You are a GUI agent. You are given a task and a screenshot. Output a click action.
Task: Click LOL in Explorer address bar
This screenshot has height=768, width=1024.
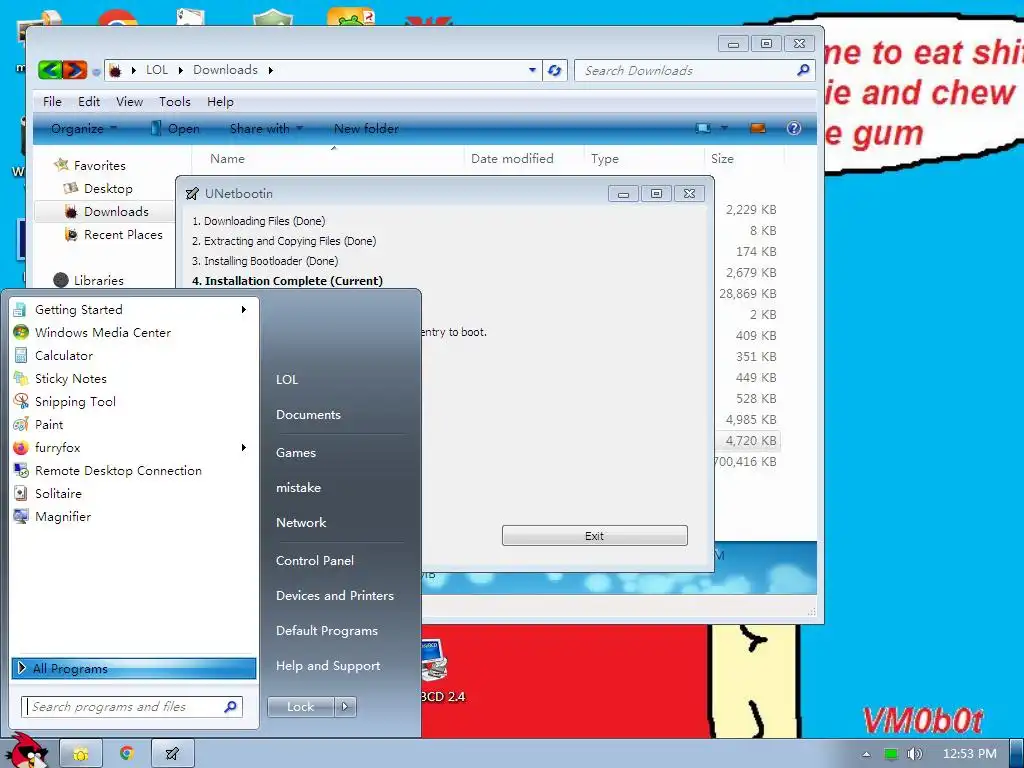click(x=157, y=70)
